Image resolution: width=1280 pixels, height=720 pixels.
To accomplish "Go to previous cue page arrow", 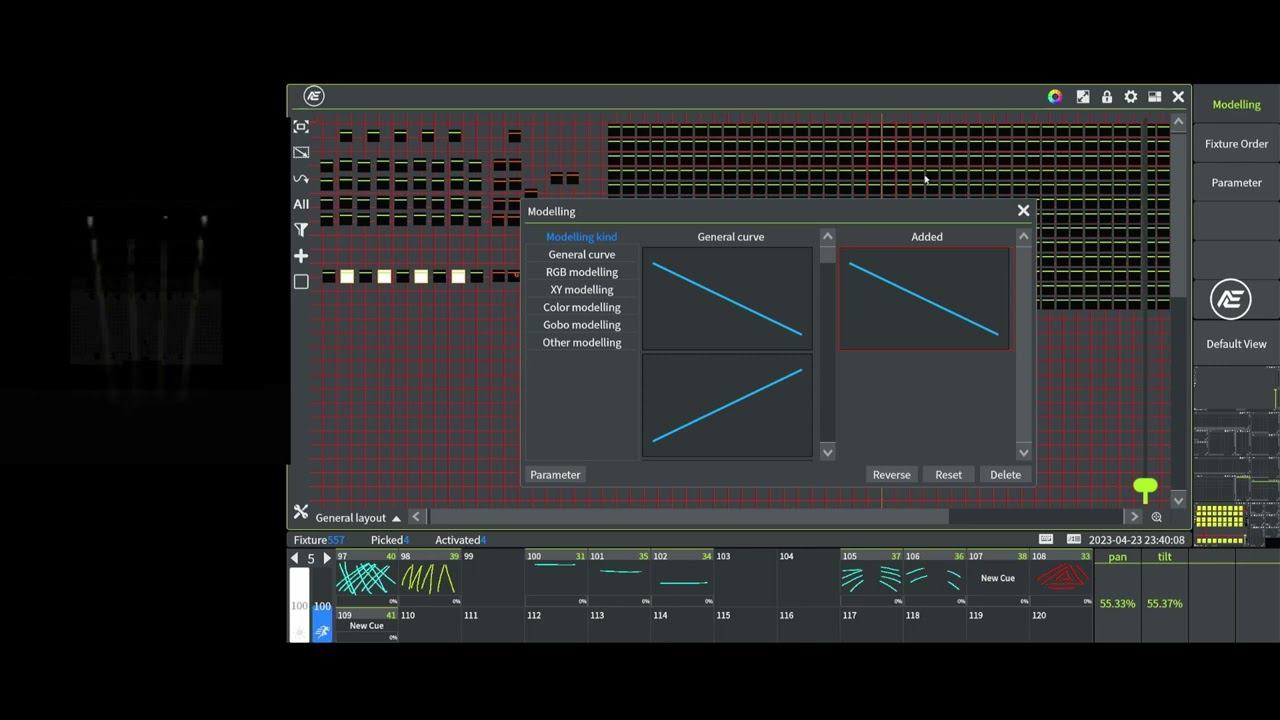I will (295, 558).
